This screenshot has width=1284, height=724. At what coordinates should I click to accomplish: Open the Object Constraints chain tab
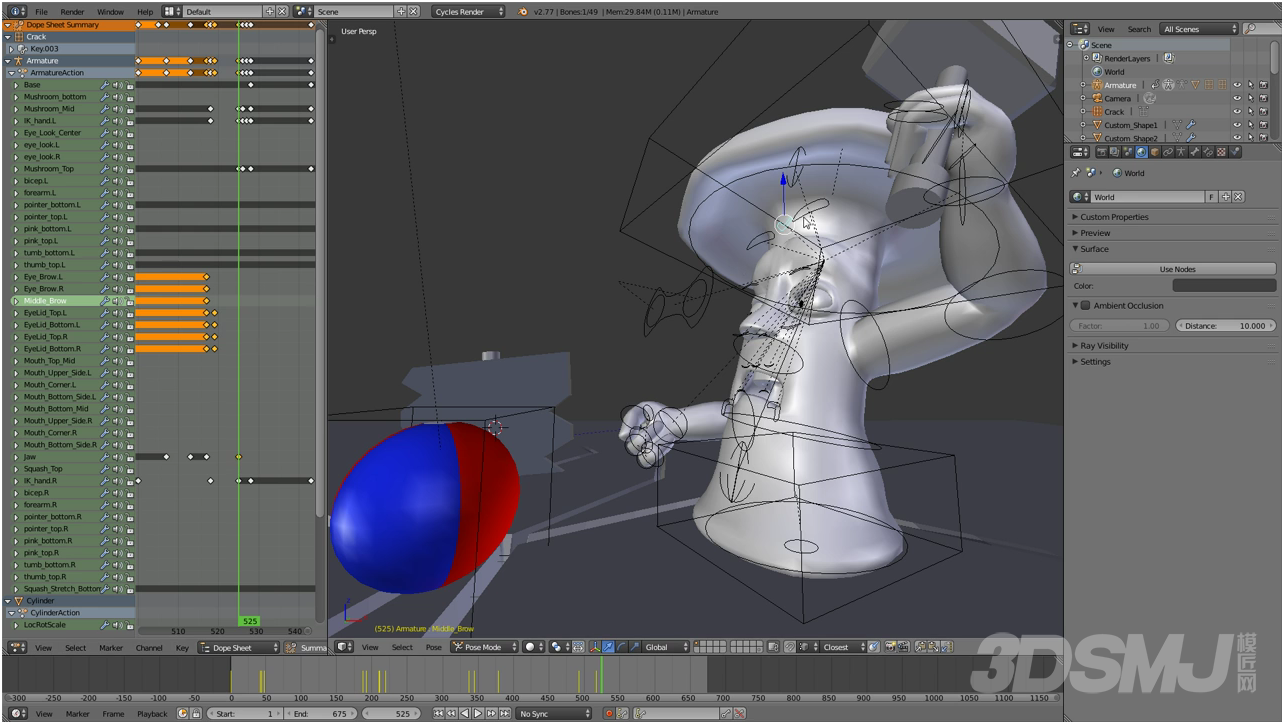(x=1168, y=152)
